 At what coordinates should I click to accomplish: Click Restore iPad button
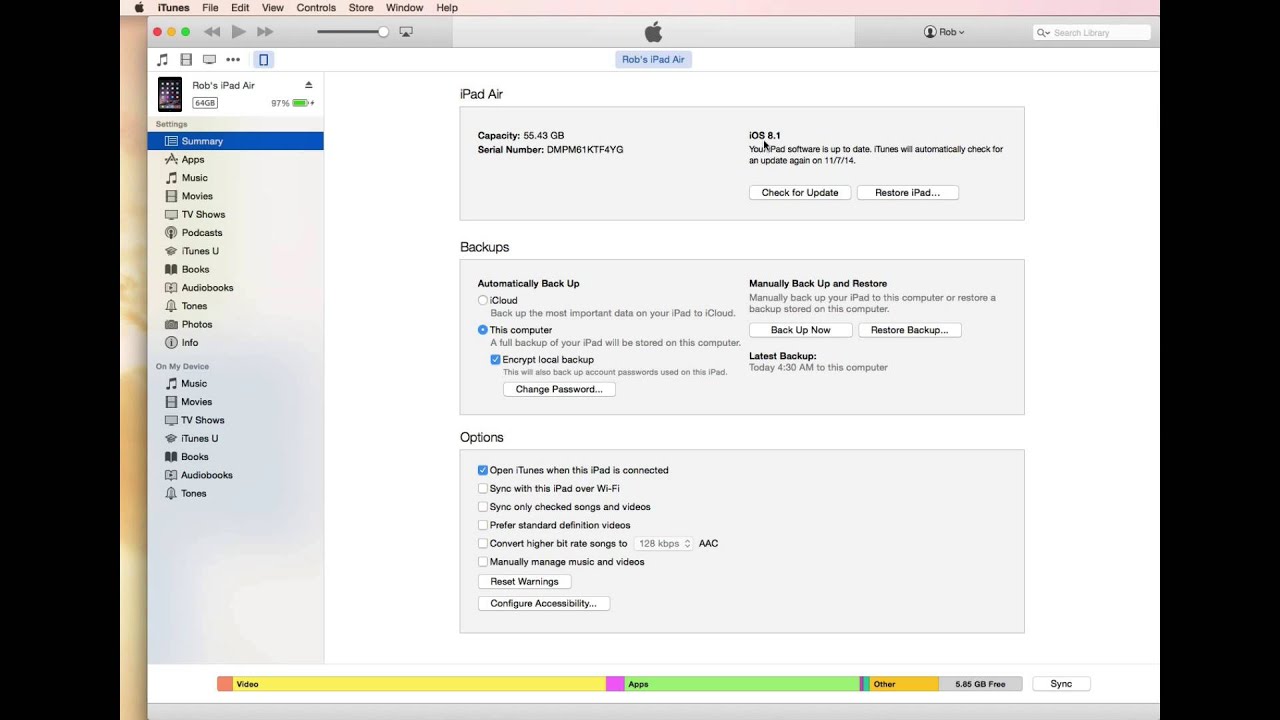(x=908, y=193)
